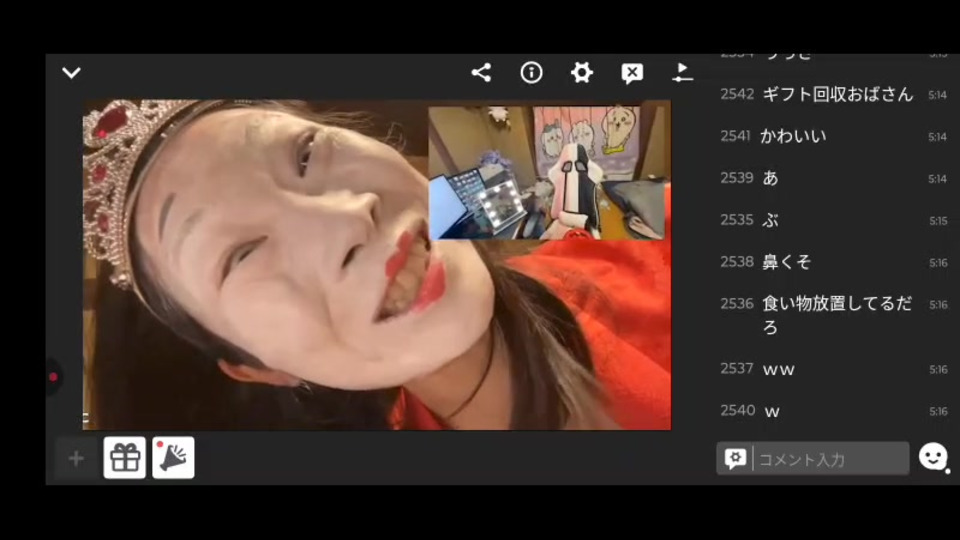Open comment settings icon beside the input
The image size is (960, 540).
tap(735, 459)
